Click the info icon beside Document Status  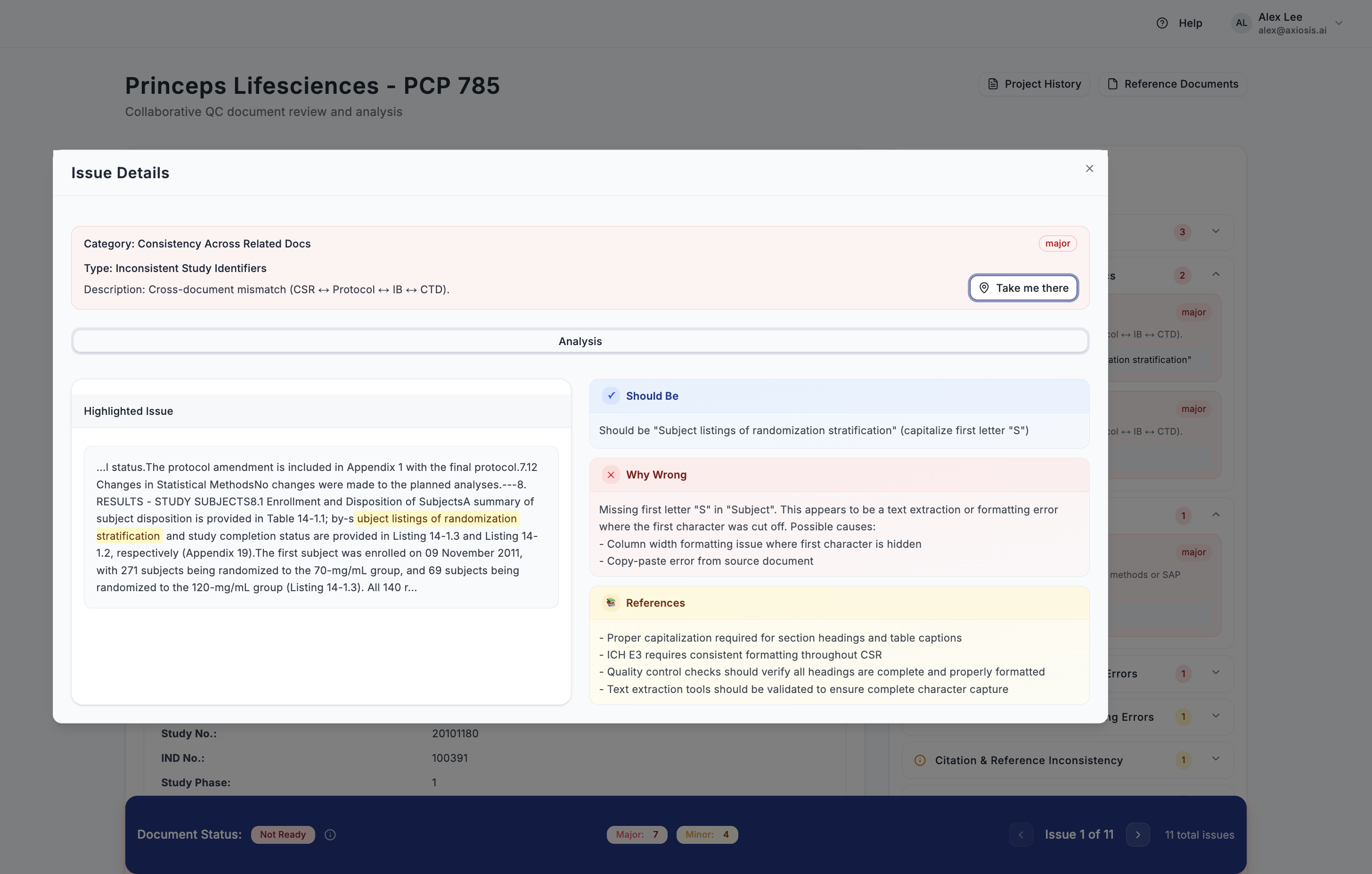tap(330, 835)
